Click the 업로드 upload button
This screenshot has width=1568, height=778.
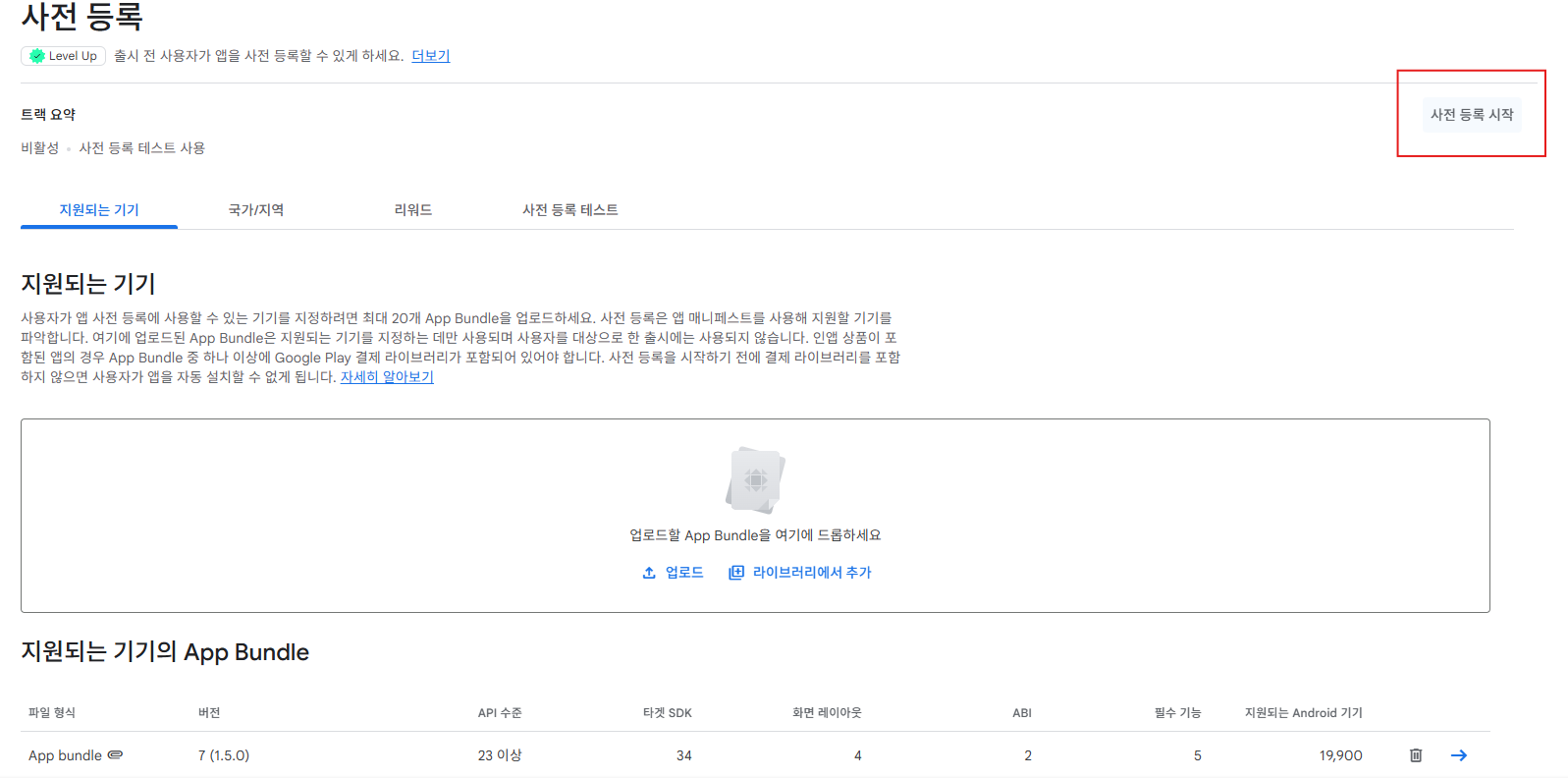click(x=674, y=573)
